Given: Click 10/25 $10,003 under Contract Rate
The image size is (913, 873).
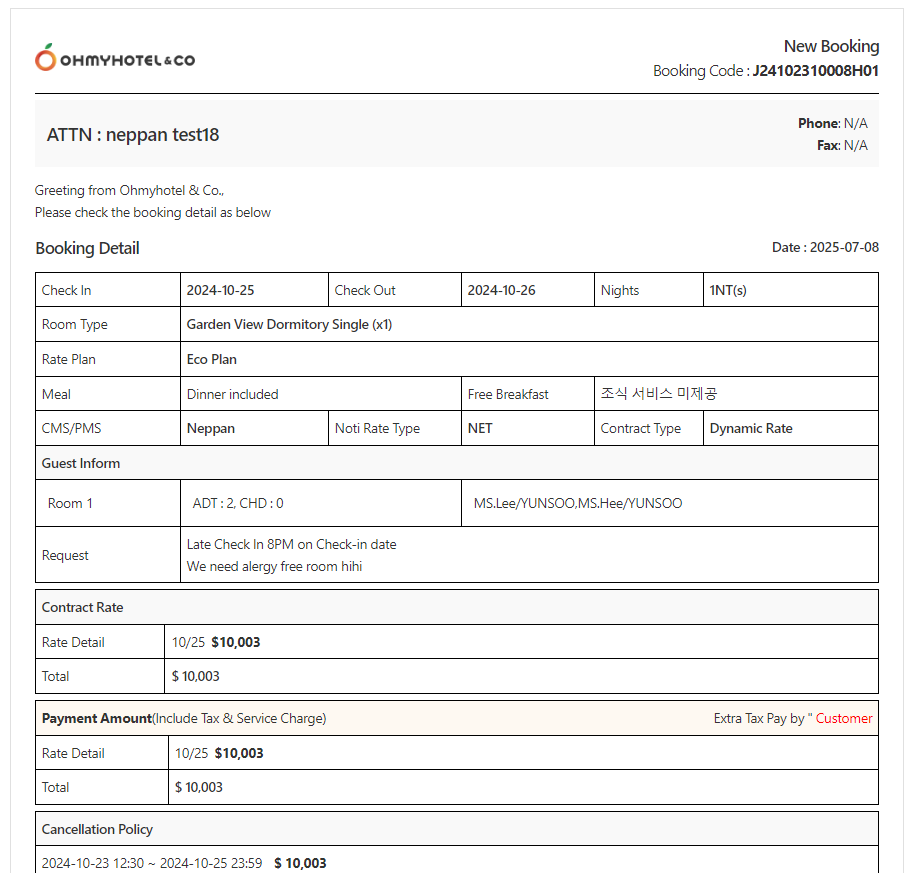Looking at the screenshot, I should [x=216, y=642].
